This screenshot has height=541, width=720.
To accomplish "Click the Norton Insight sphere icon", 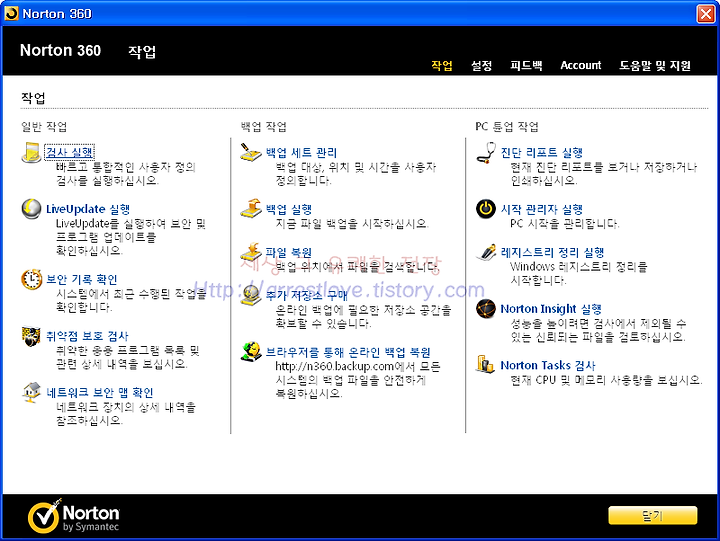I will tap(486, 309).
